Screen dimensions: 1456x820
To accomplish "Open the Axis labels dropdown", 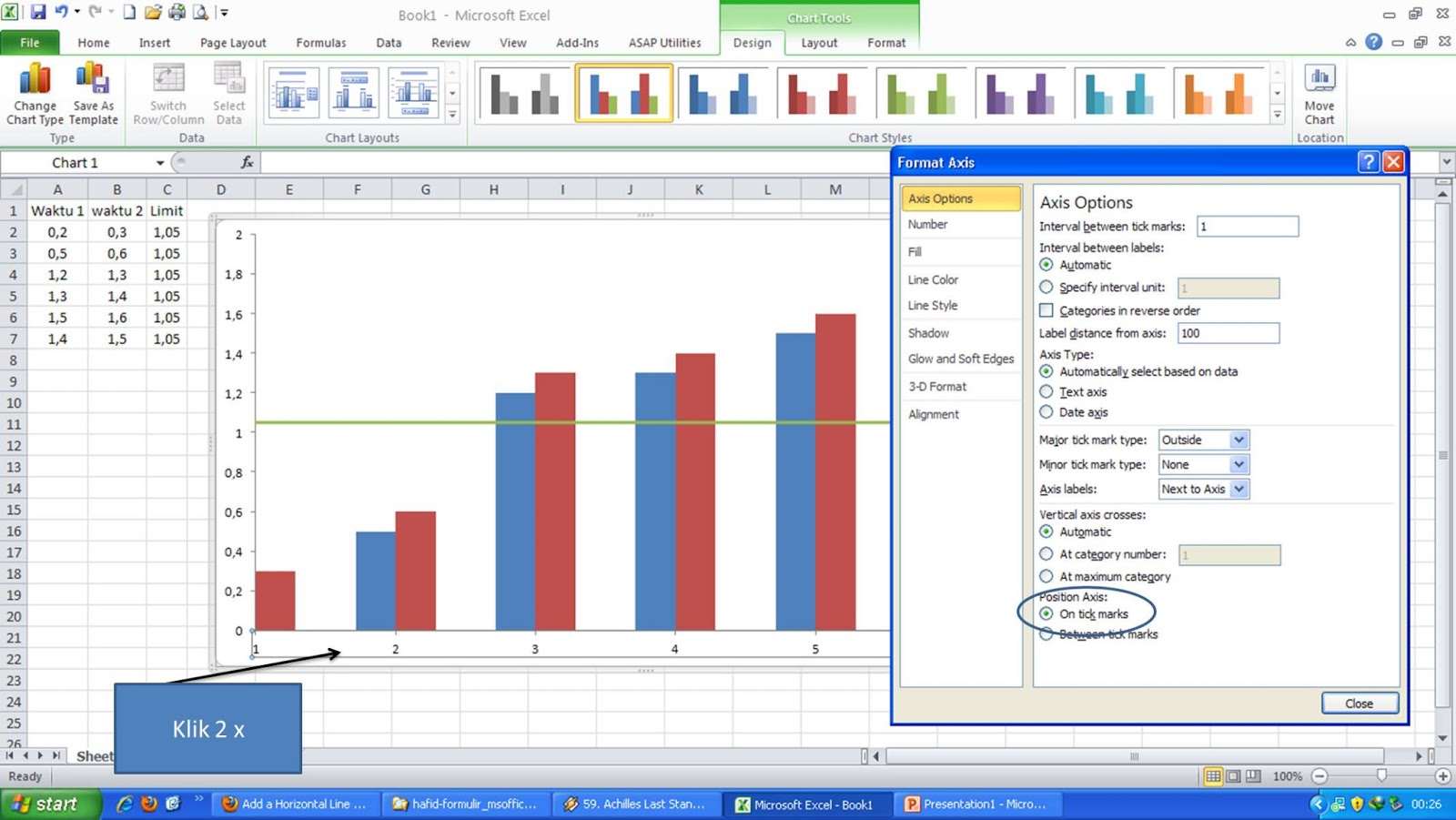I will (x=1238, y=489).
